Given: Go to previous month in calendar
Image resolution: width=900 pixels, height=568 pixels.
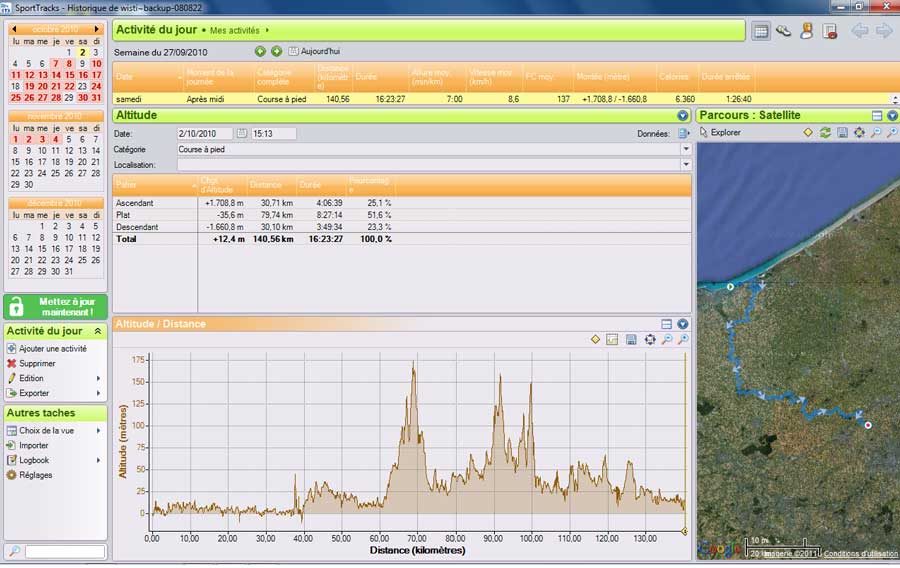Looking at the screenshot, I should pyautogui.click(x=14, y=29).
